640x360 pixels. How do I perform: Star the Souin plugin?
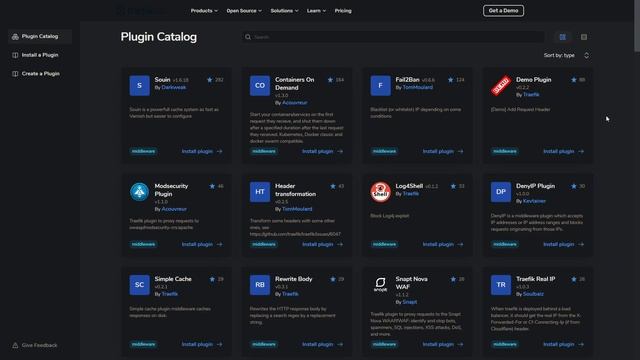210,80
